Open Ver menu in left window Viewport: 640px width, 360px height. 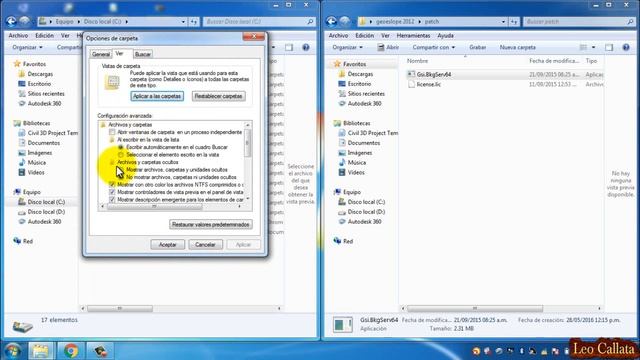click(65, 36)
